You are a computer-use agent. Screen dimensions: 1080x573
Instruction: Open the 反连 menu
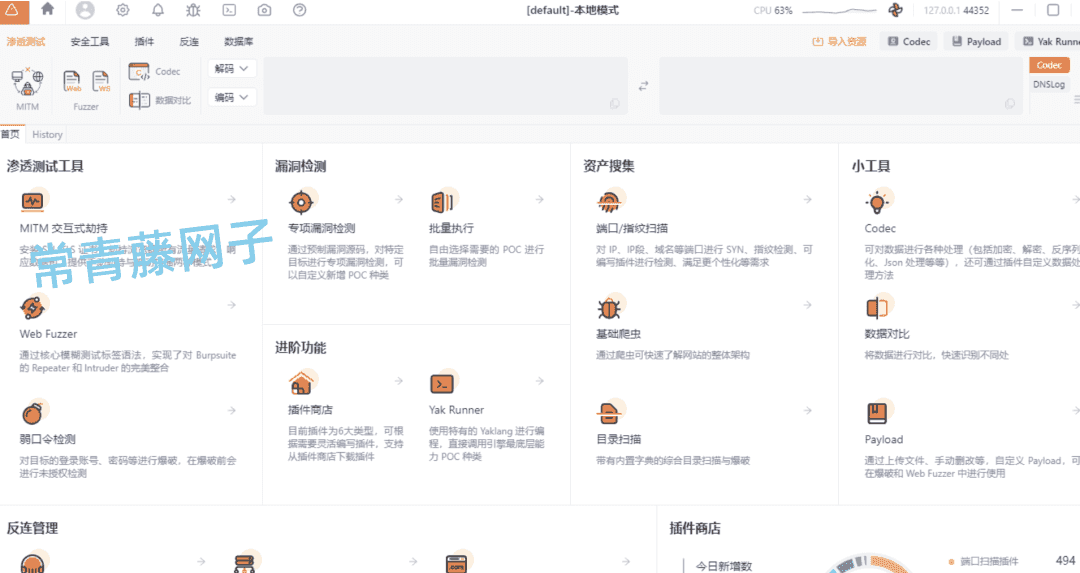(189, 41)
